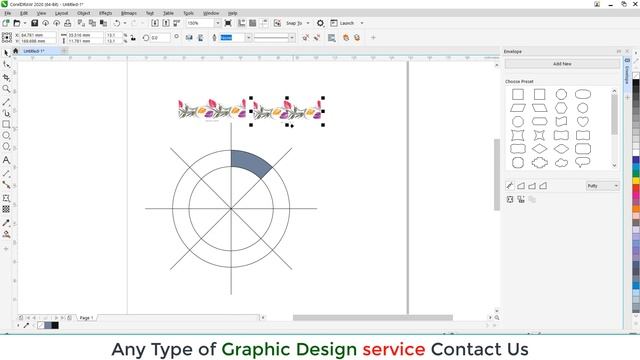
Task: Open the outline width dropdown
Action: [x=248, y=38]
